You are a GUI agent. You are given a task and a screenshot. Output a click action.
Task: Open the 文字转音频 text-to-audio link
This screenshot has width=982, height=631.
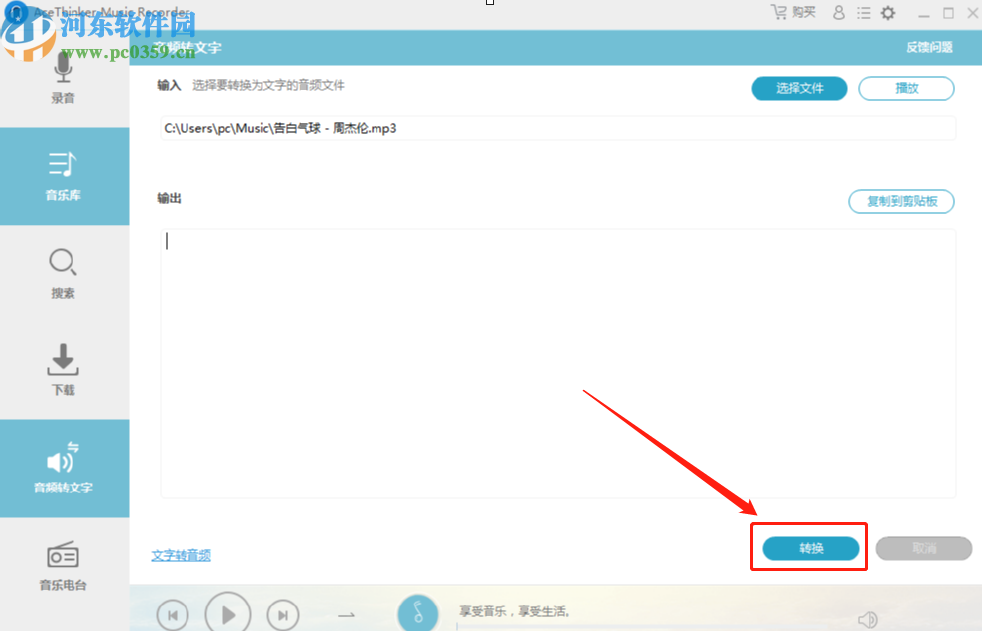181,555
